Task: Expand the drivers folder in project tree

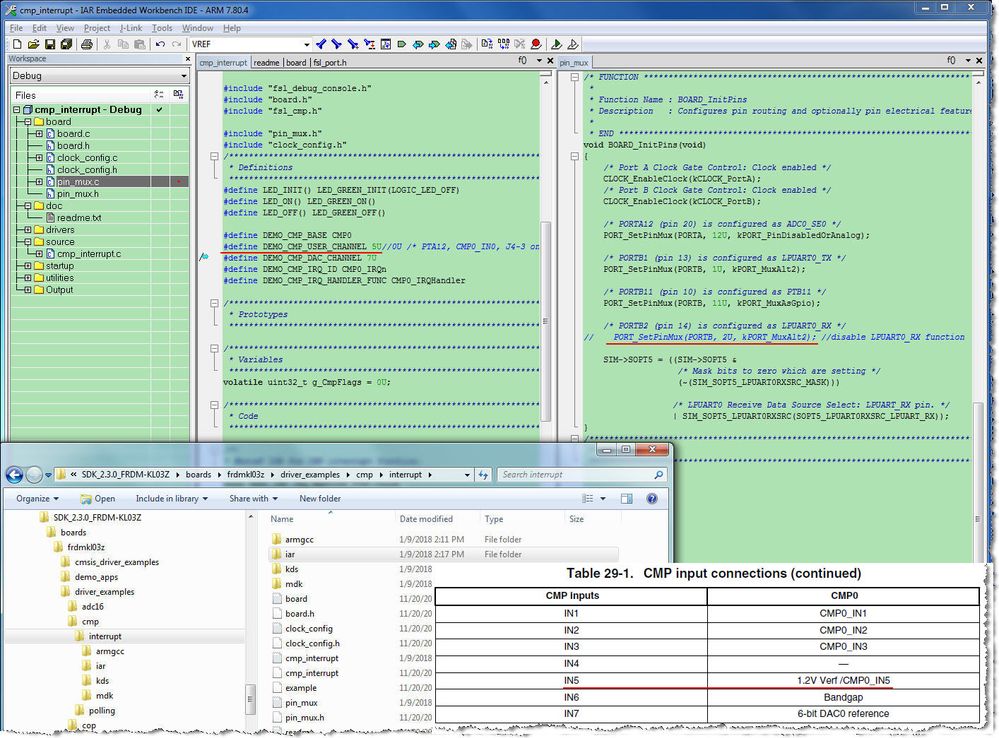Action: (26, 230)
